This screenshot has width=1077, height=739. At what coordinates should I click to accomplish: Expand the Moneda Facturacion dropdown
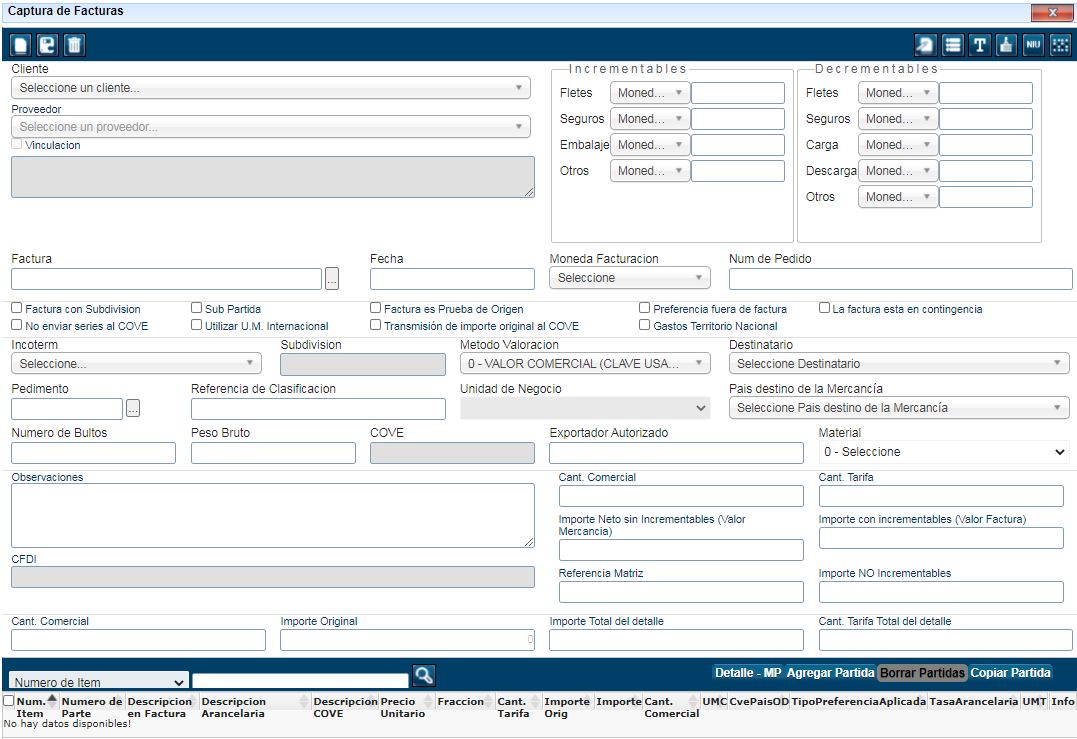tap(629, 278)
